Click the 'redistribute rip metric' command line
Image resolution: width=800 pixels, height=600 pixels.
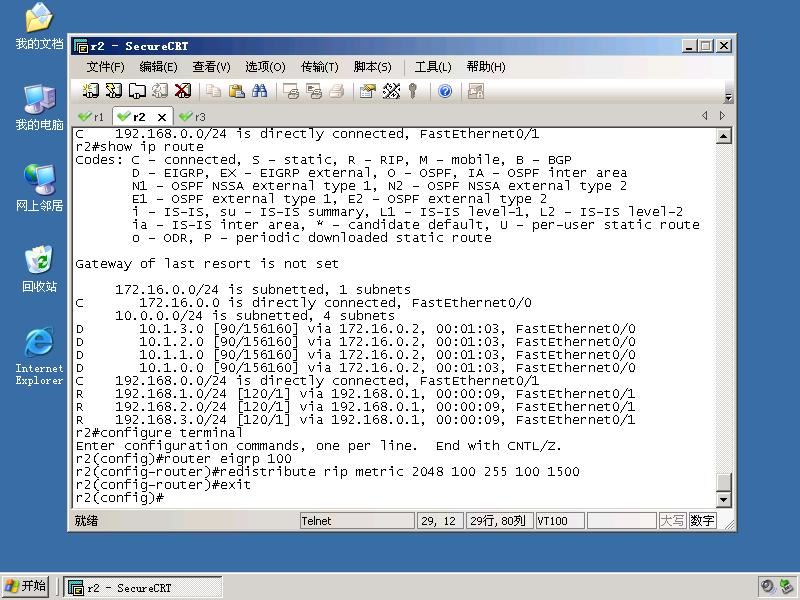click(327, 472)
